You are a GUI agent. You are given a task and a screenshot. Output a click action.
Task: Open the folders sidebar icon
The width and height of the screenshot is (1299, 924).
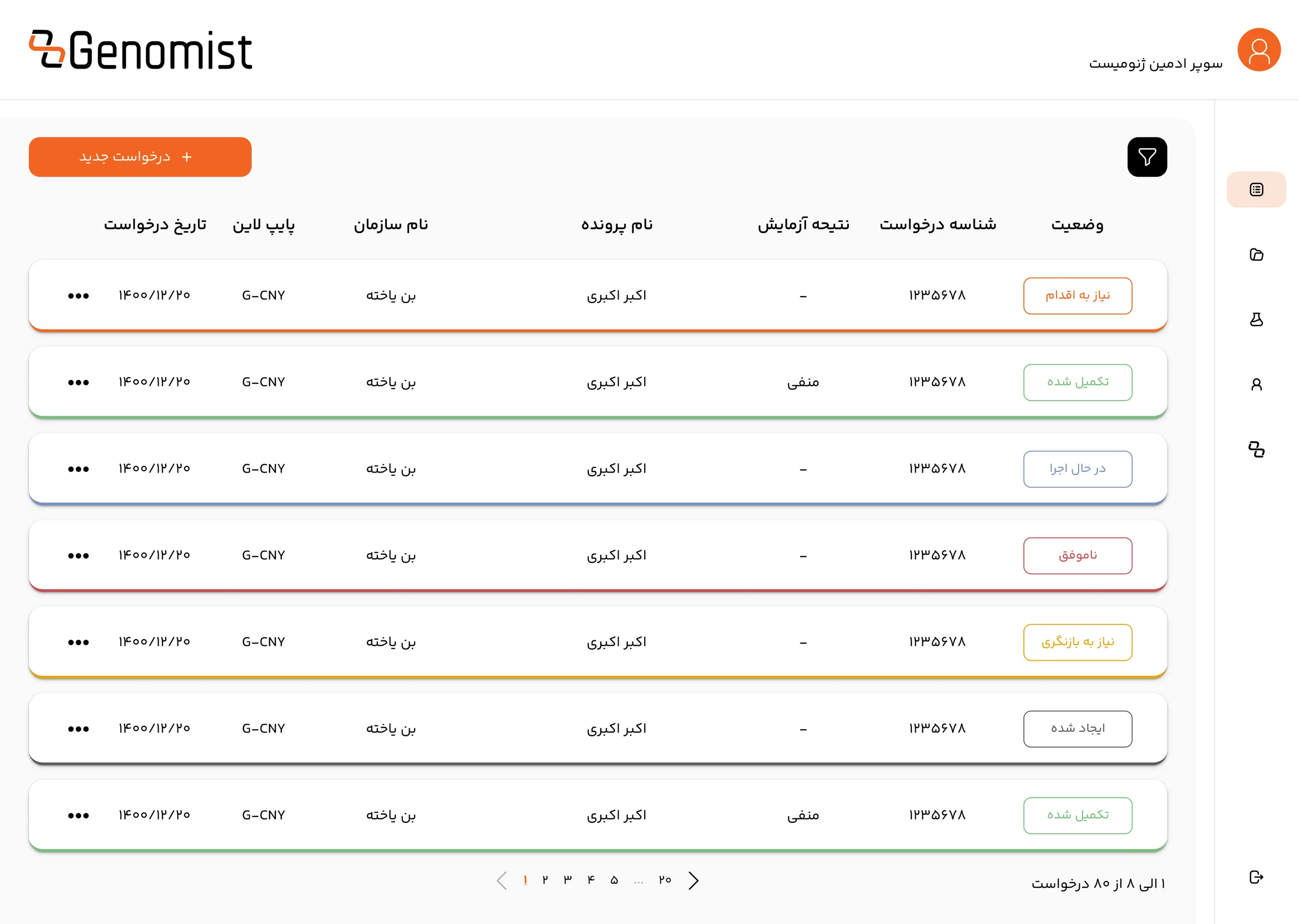click(1256, 254)
